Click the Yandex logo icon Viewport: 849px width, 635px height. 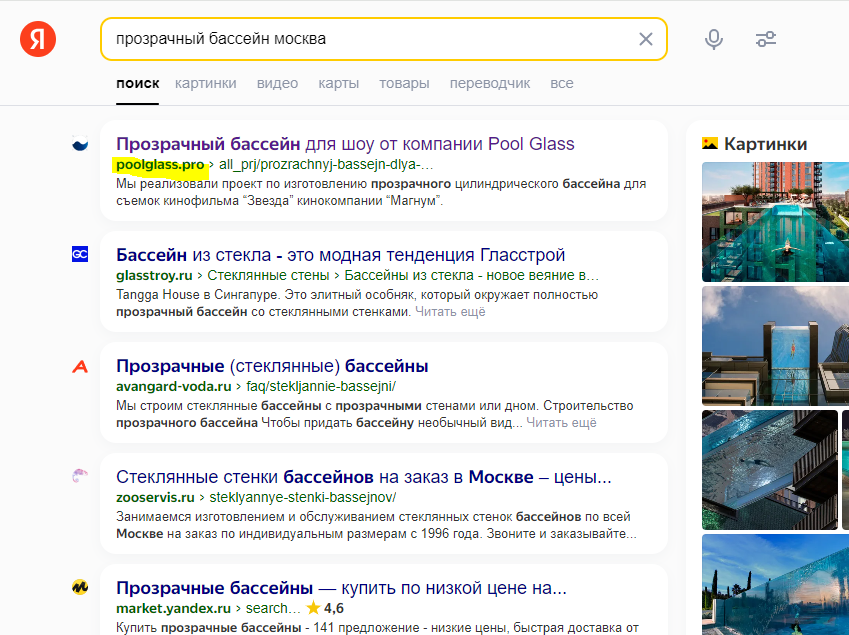(38, 40)
